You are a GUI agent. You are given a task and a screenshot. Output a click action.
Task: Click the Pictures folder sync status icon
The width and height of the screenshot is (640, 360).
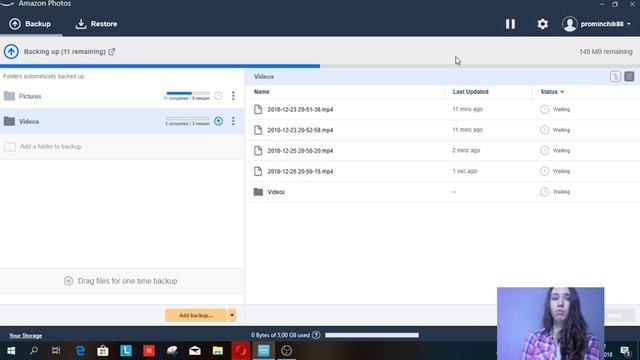(218, 96)
